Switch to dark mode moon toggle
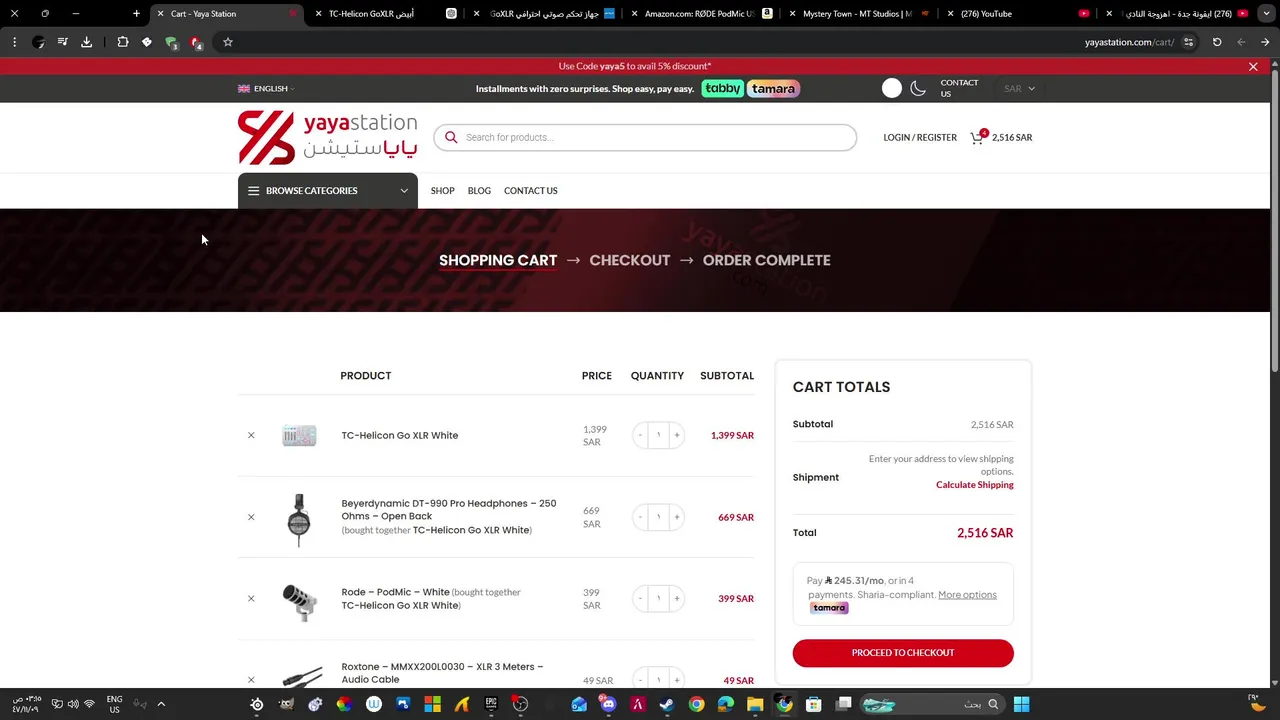Image resolution: width=1280 pixels, height=720 pixels. pos(918,88)
